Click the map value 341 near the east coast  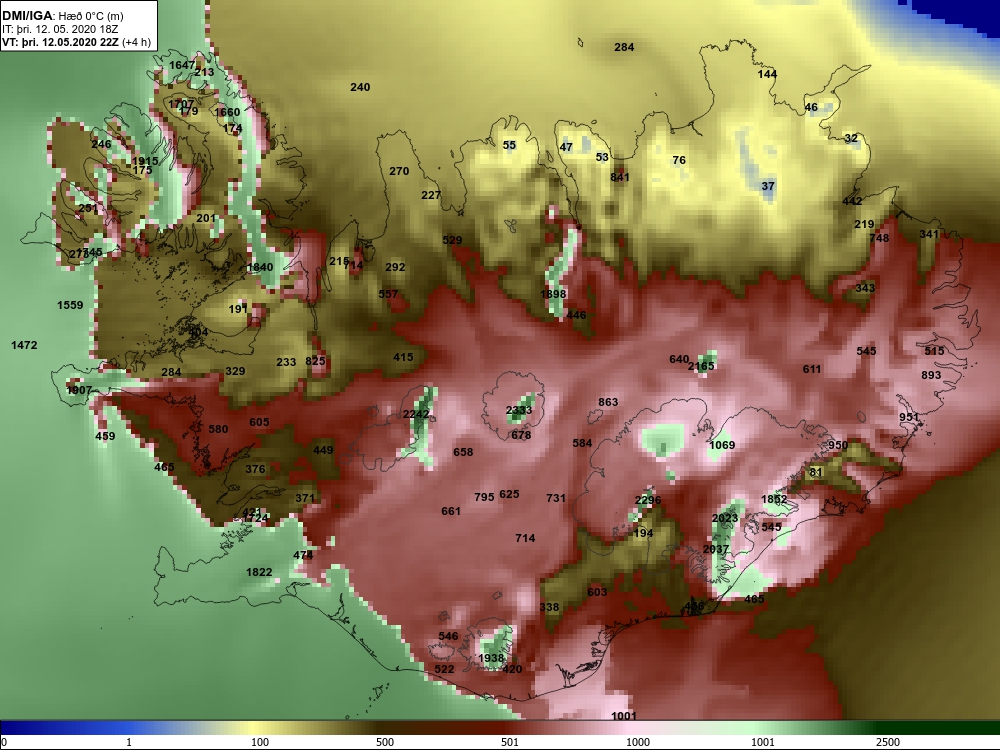(929, 234)
